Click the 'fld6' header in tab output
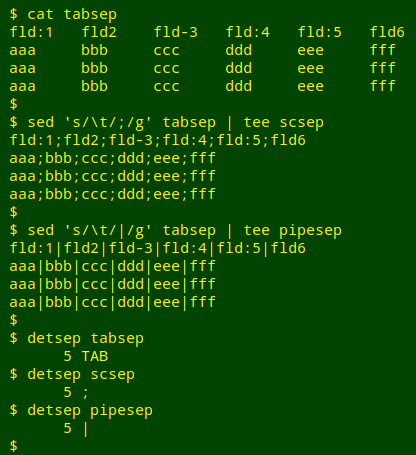The width and height of the screenshot is (416, 455). click(387, 32)
